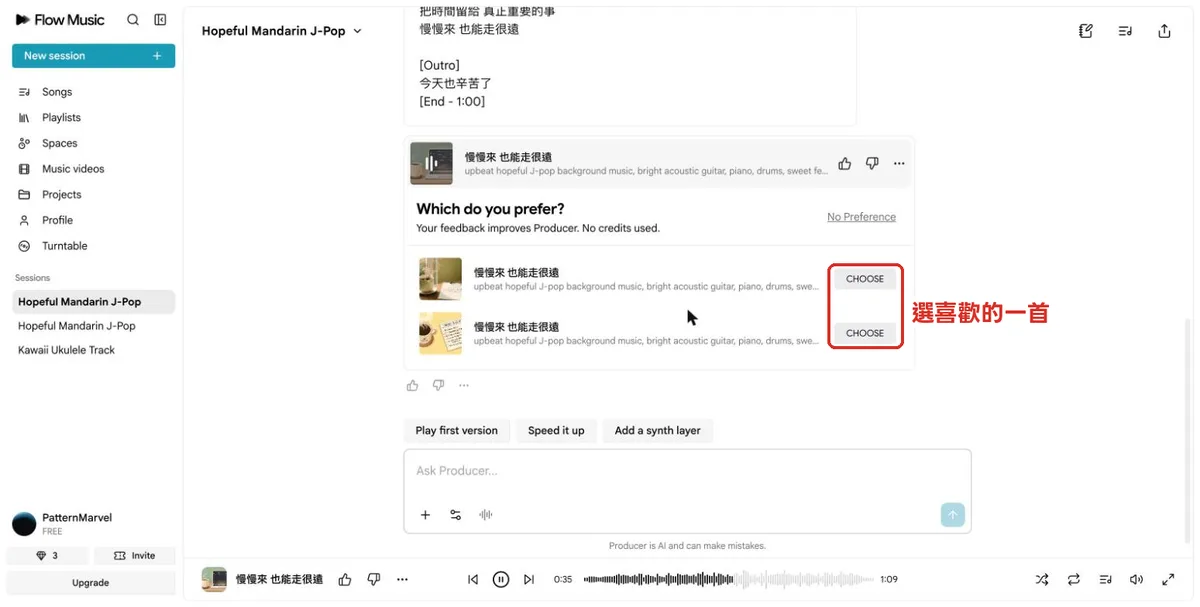This screenshot has width=1200, height=607.
Task: Open the three-dot menu on the song card
Action: (899, 164)
